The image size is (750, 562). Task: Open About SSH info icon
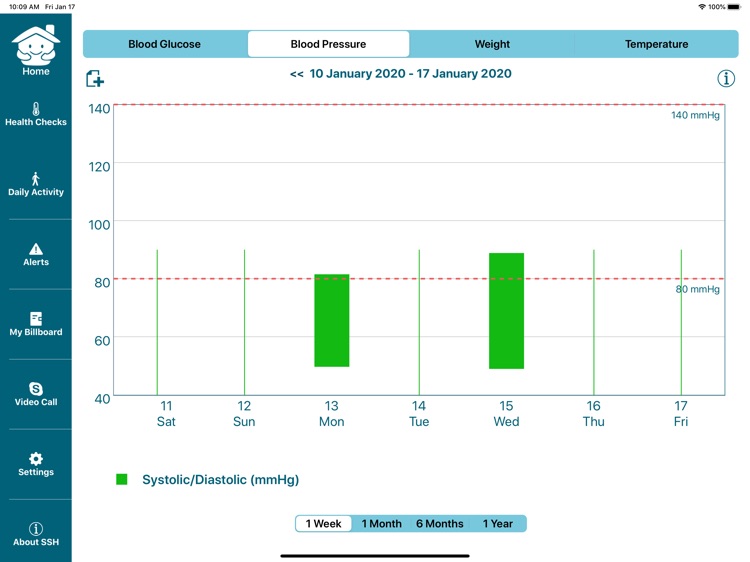point(36,529)
